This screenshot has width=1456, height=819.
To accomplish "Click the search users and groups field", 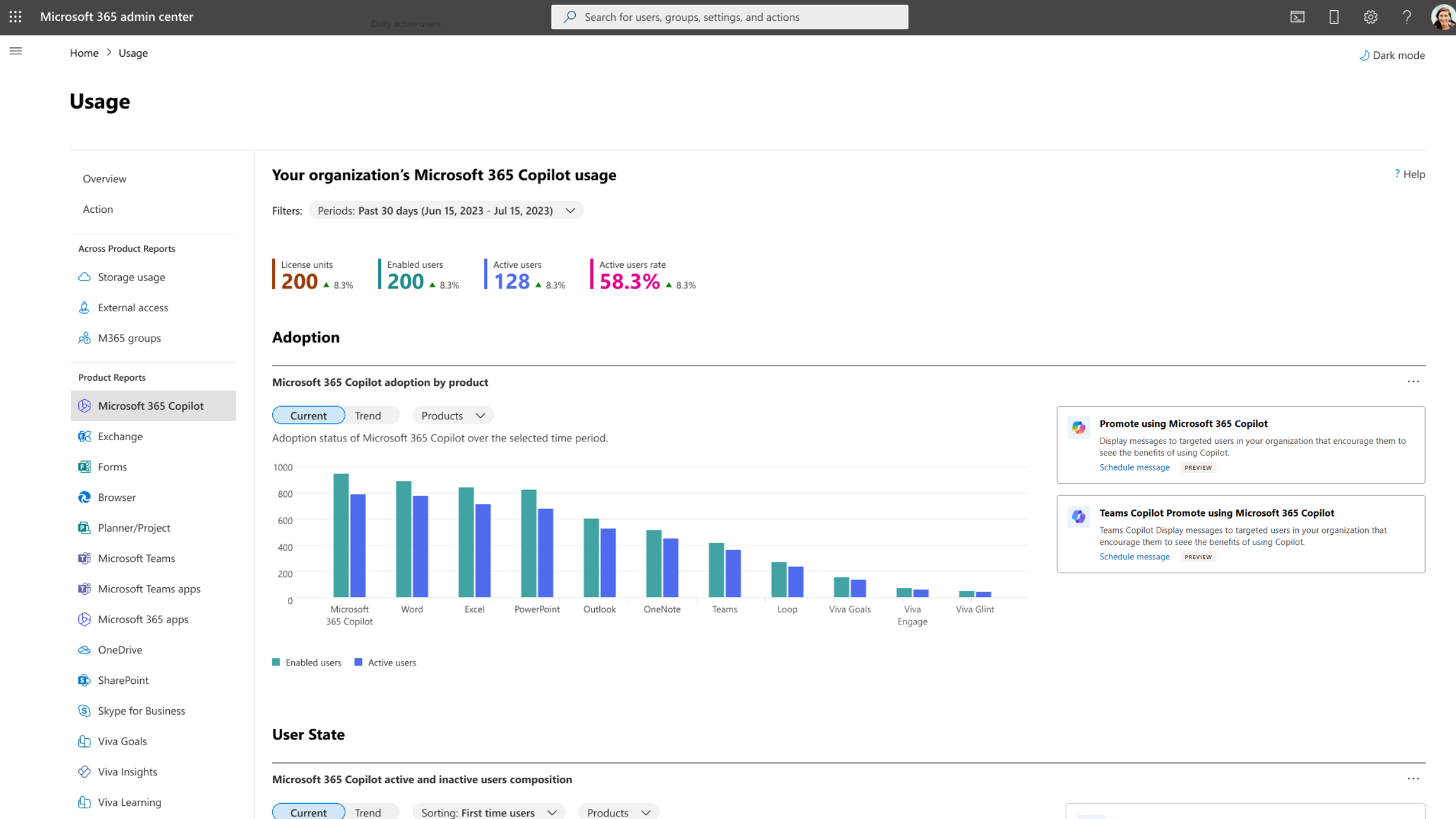I will click(729, 17).
